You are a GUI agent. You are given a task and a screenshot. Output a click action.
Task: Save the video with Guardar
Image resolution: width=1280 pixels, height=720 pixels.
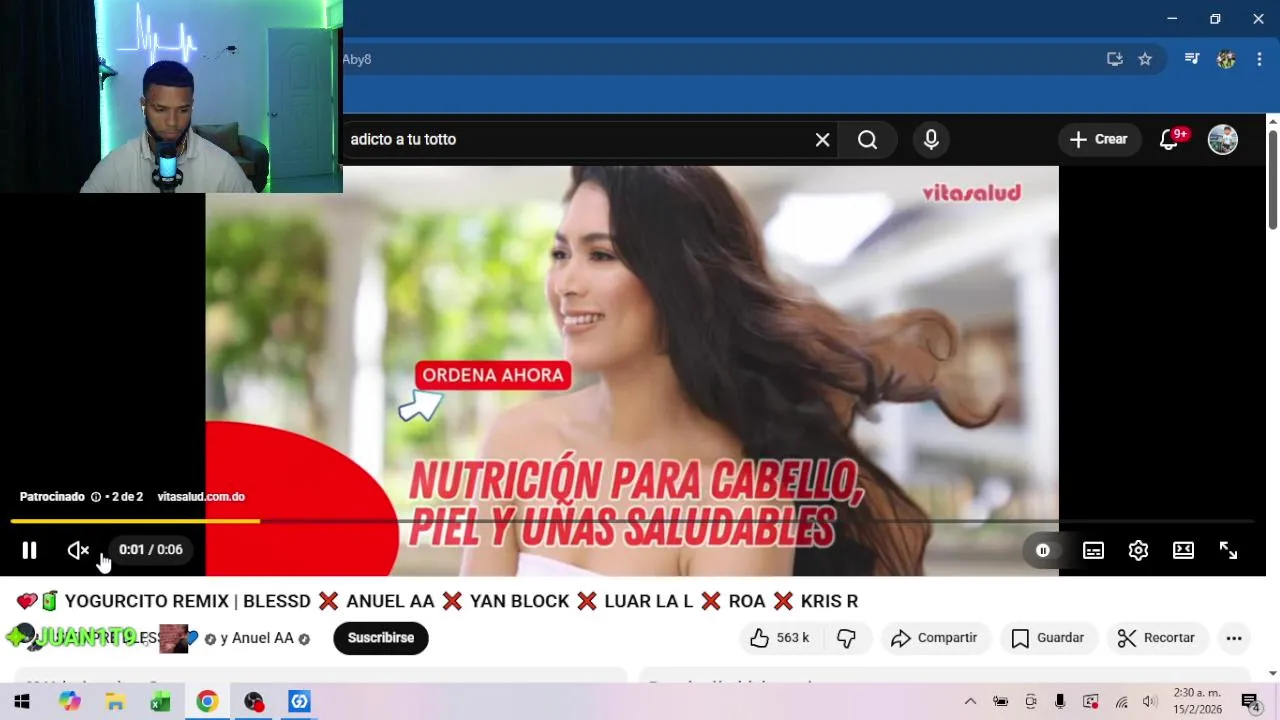coord(1048,638)
